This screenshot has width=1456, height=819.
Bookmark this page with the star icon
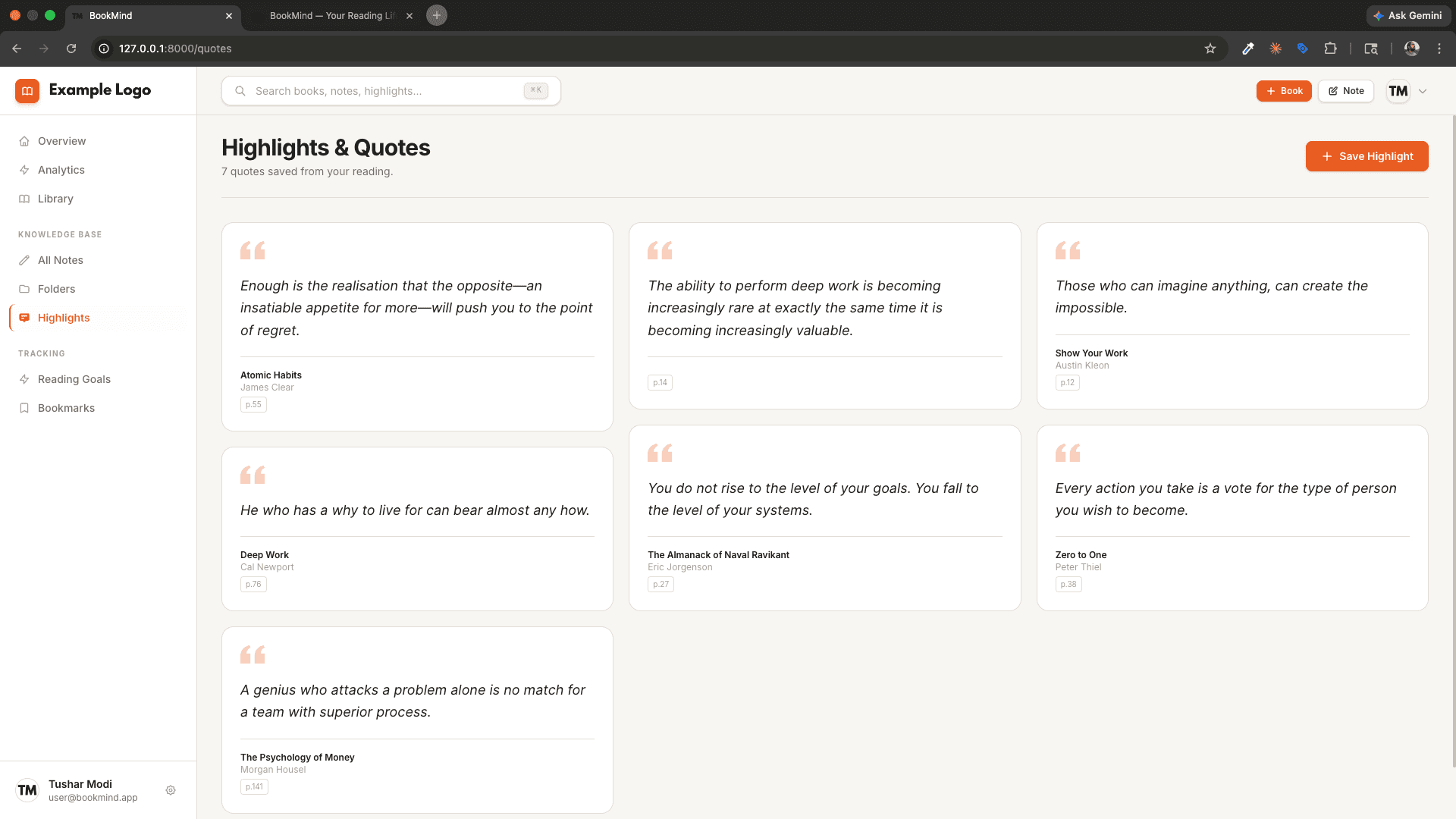point(1210,49)
